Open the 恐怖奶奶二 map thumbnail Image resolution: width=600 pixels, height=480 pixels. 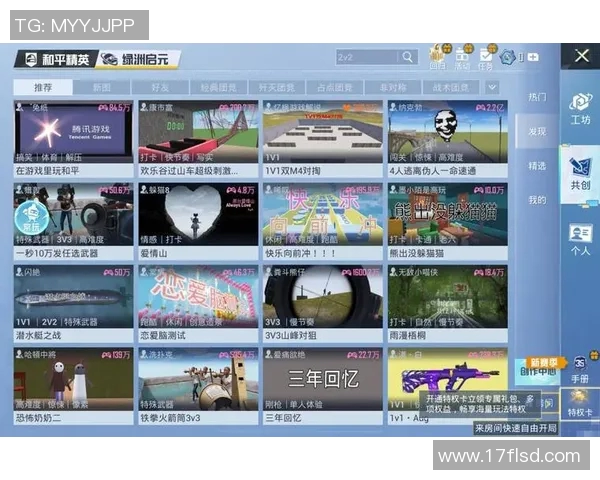73,379
